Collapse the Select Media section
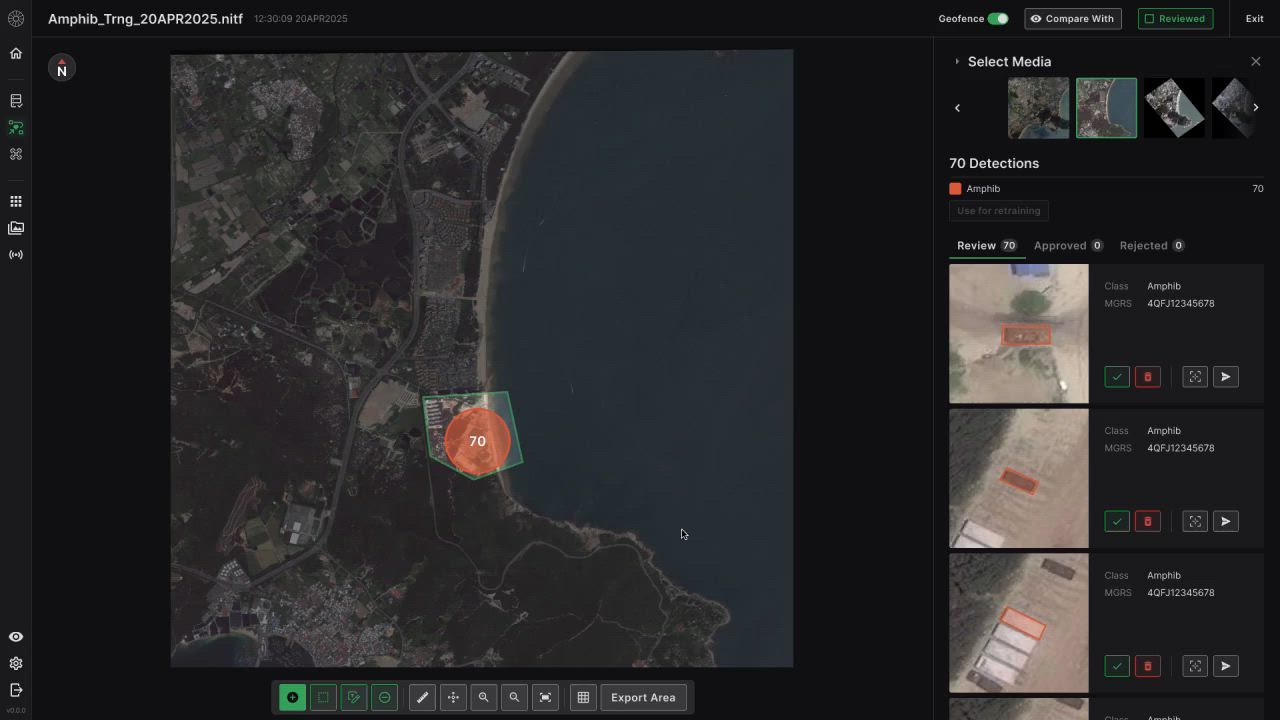 point(957,62)
